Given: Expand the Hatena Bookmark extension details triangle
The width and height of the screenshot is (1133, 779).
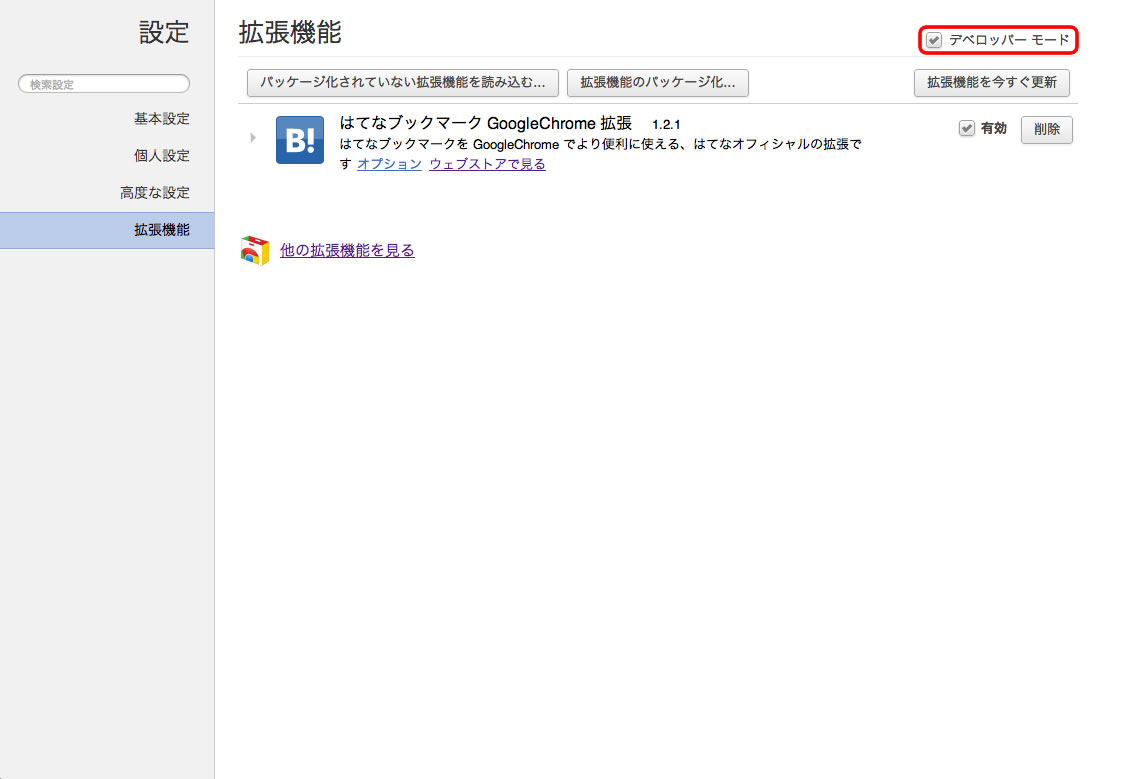Looking at the screenshot, I should click(x=252, y=137).
